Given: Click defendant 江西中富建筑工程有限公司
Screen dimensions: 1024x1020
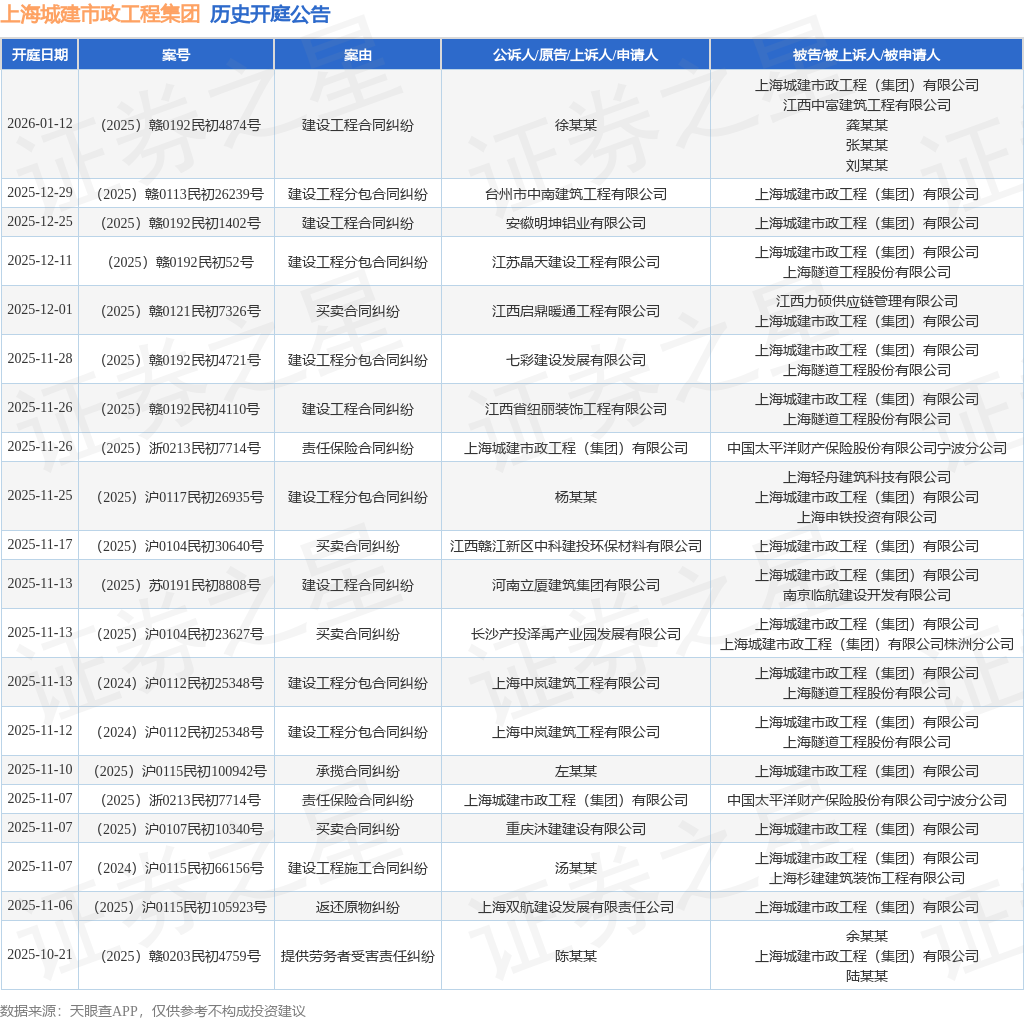Looking at the screenshot, I should pyautogui.click(x=867, y=105).
